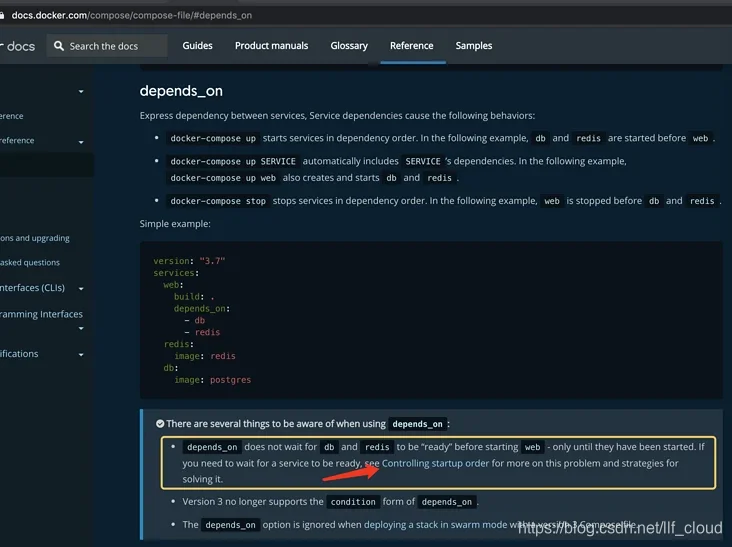This screenshot has height=547, width=732.
Task: Click 'build: .' line in code block
Action: tap(194, 297)
